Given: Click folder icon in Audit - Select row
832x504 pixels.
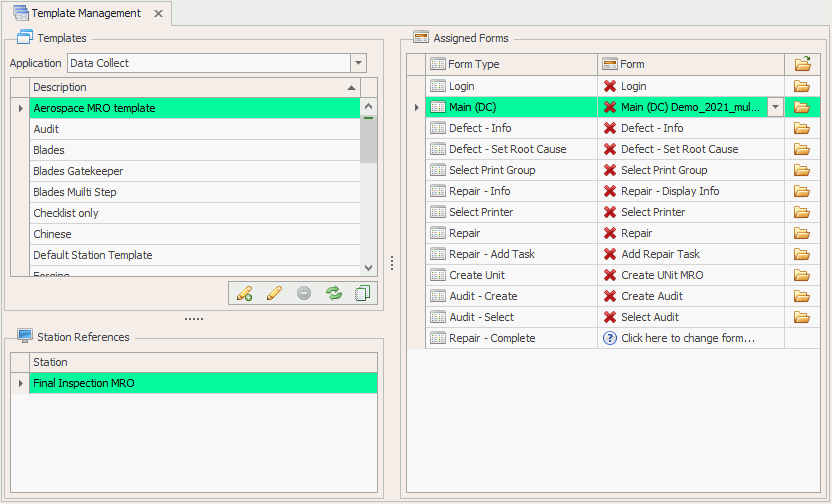Looking at the screenshot, I should tap(801, 317).
